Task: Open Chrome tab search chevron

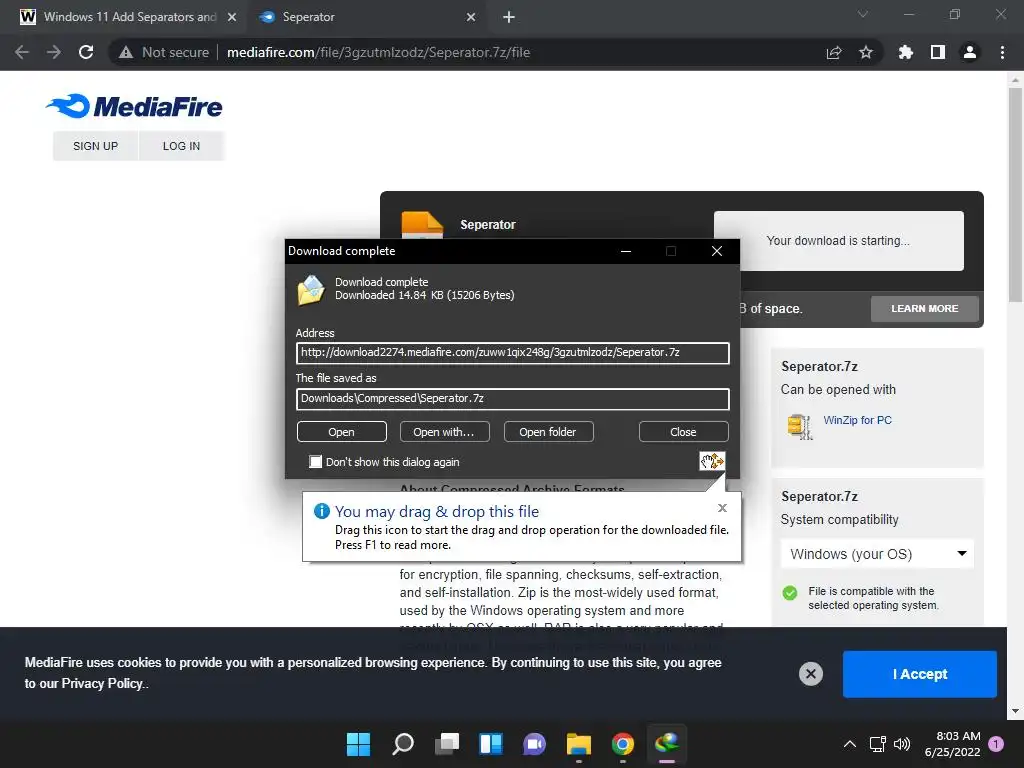Action: (x=863, y=14)
